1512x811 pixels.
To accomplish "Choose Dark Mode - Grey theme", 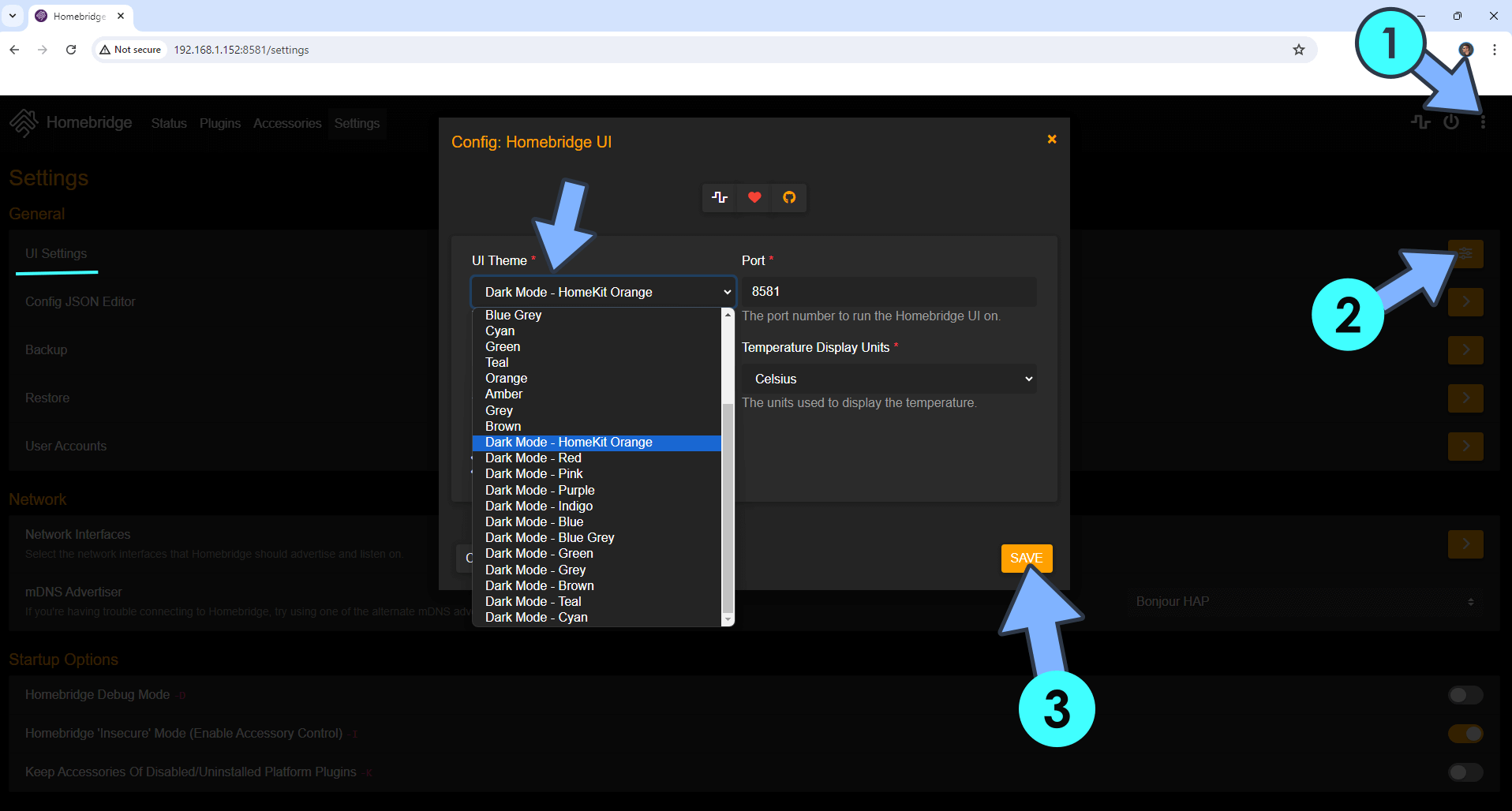I will pyautogui.click(x=597, y=570).
